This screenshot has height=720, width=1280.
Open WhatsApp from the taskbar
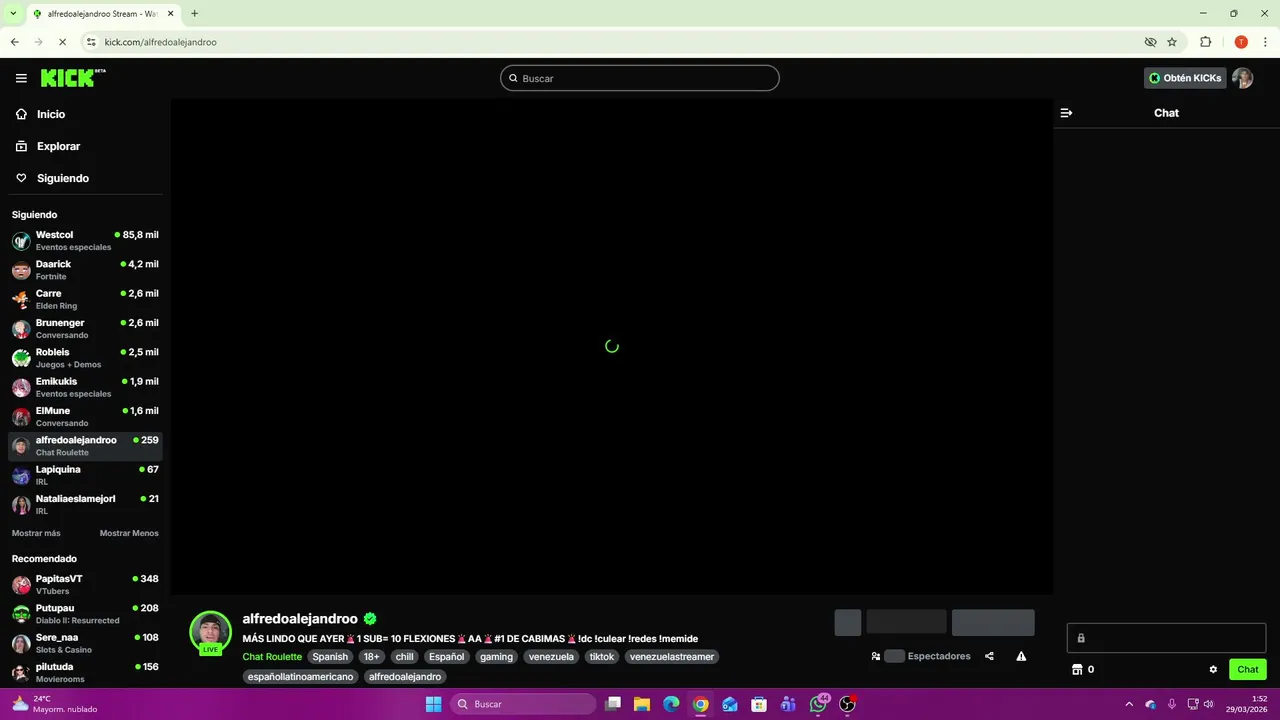coord(819,704)
